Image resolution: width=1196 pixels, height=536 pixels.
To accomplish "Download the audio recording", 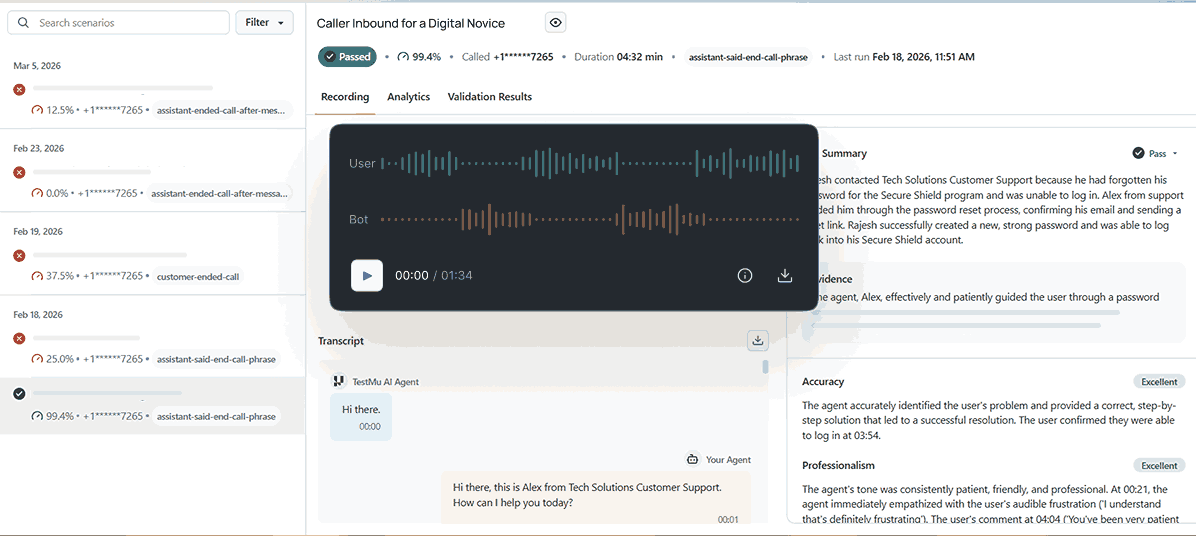I will (785, 276).
